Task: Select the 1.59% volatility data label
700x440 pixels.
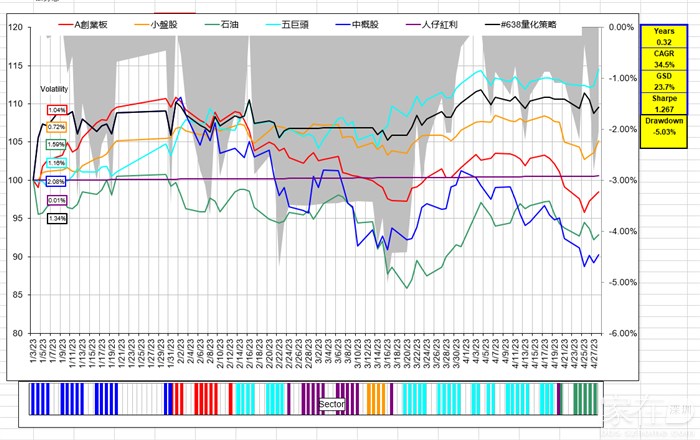Action: pyautogui.click(x=57, y=145)
